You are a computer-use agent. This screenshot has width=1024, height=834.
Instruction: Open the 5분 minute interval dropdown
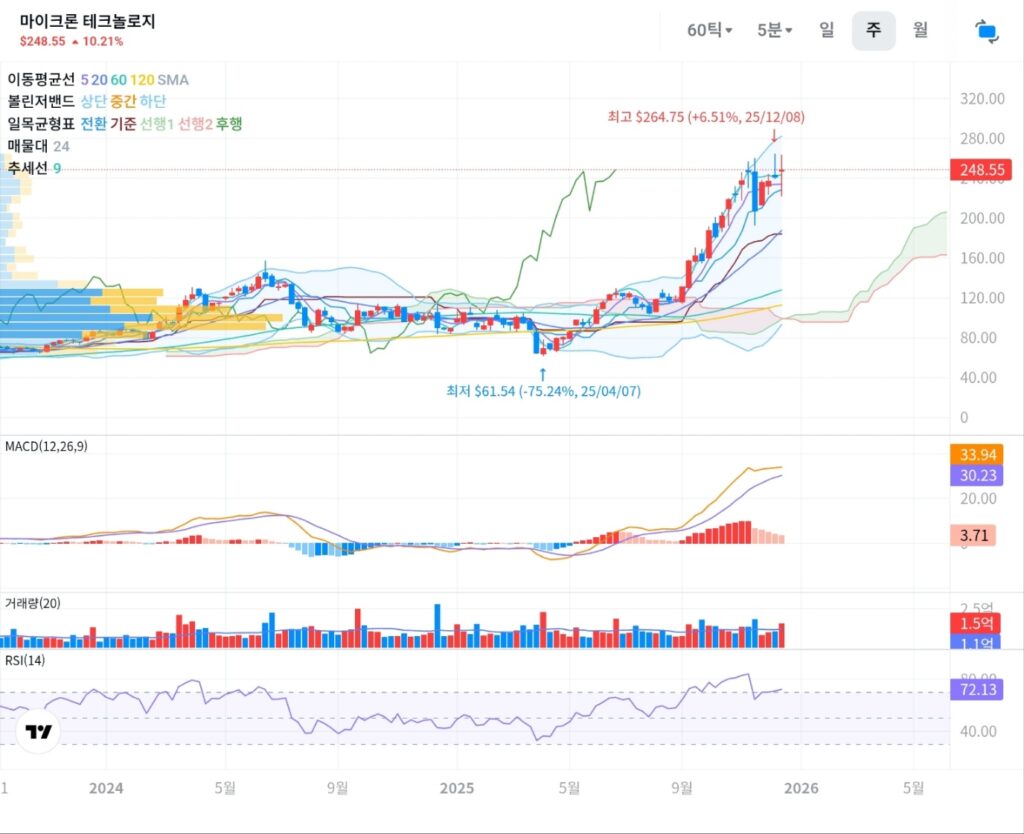[x=774, y=30]
